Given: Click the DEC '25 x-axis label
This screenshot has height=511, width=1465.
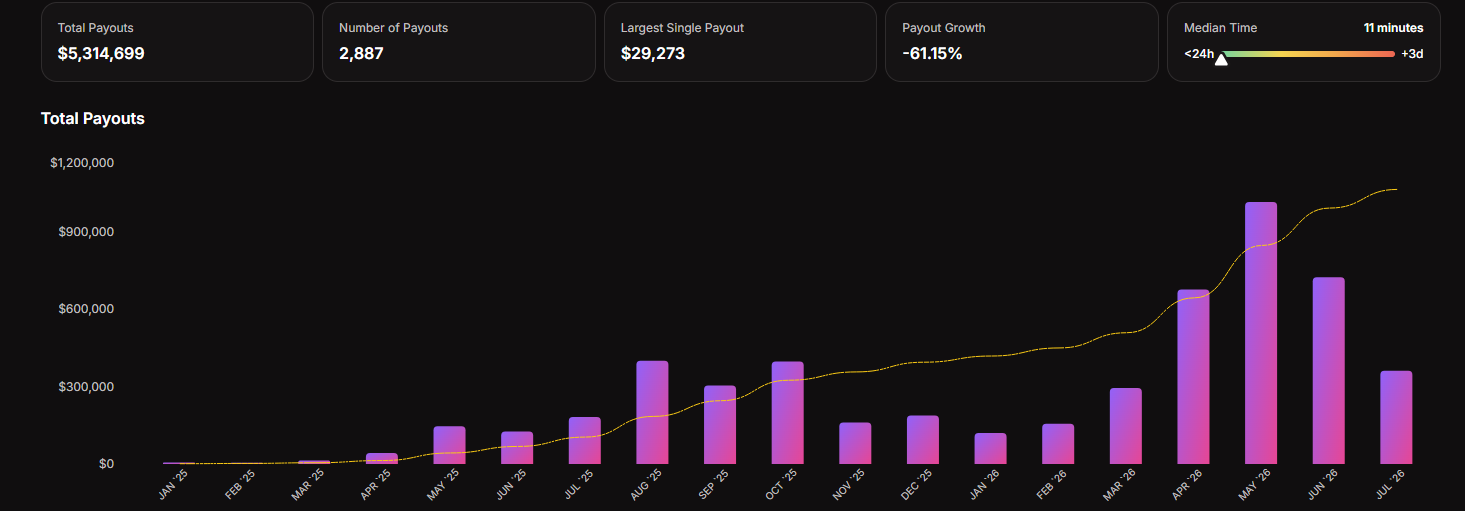Looking at the screenshot, I should 916,485.
